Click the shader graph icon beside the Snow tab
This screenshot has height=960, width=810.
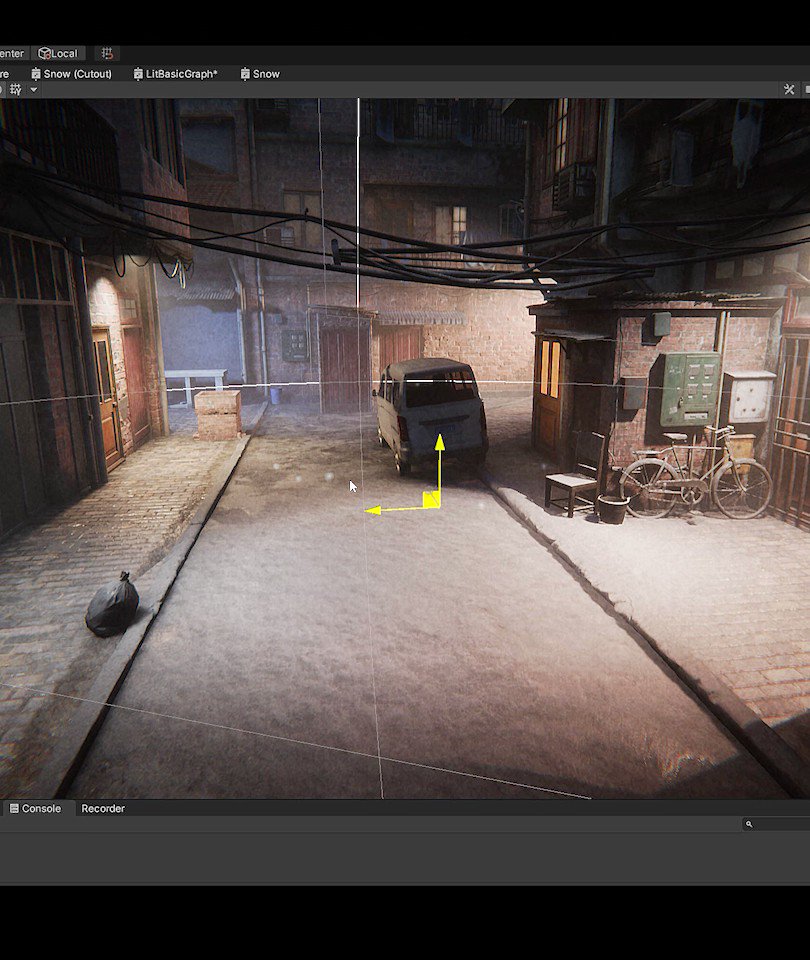(246, 74)
